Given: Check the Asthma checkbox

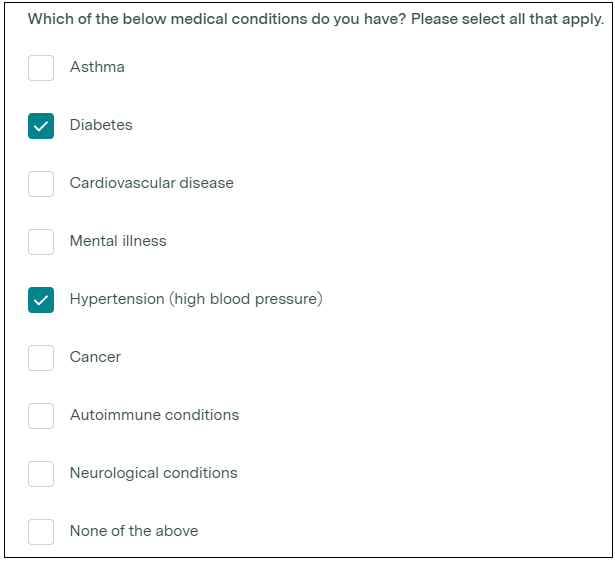Looking at the screenshot, I should pos(41,68).
